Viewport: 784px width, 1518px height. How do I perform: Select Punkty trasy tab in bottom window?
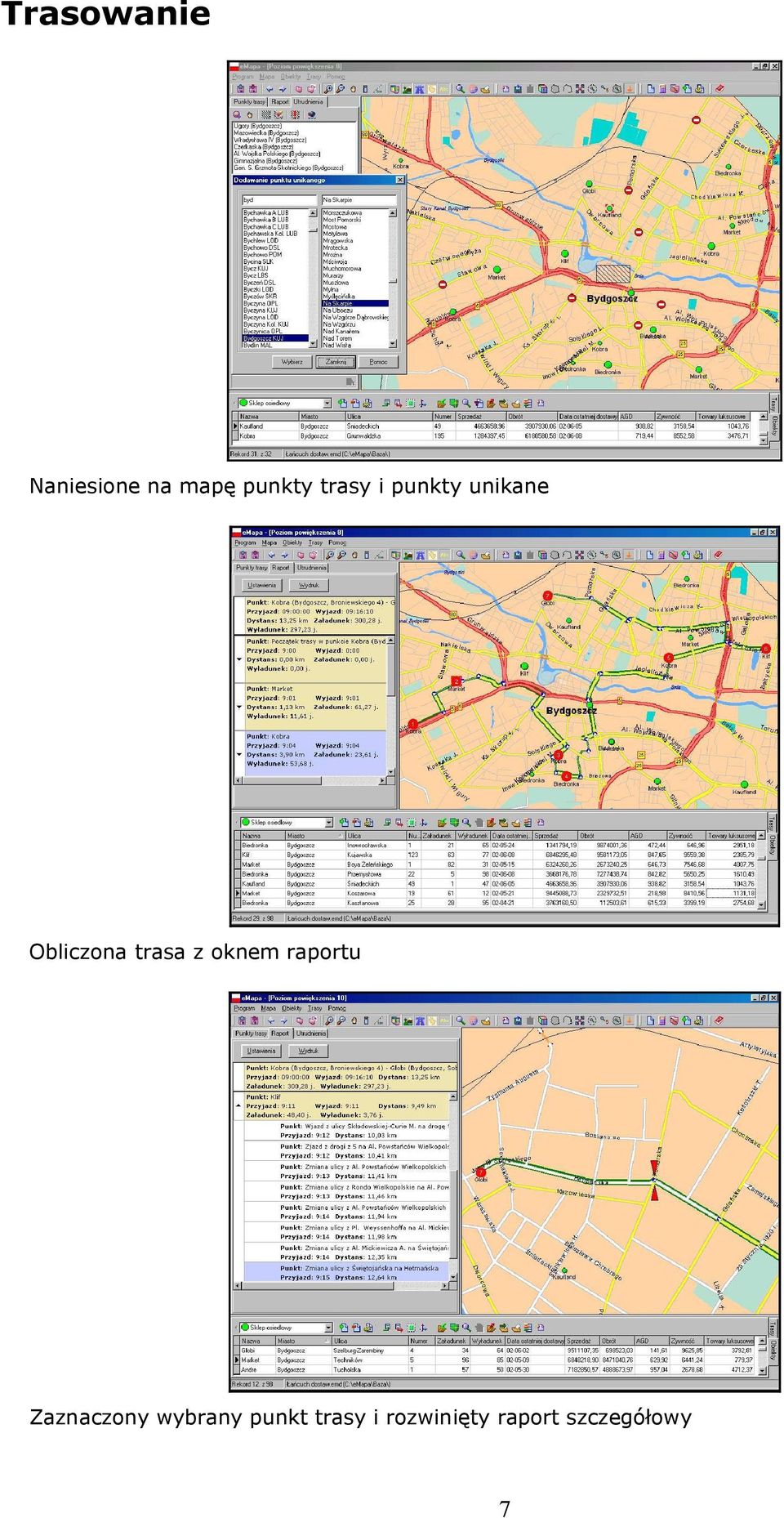(251, 1034)
